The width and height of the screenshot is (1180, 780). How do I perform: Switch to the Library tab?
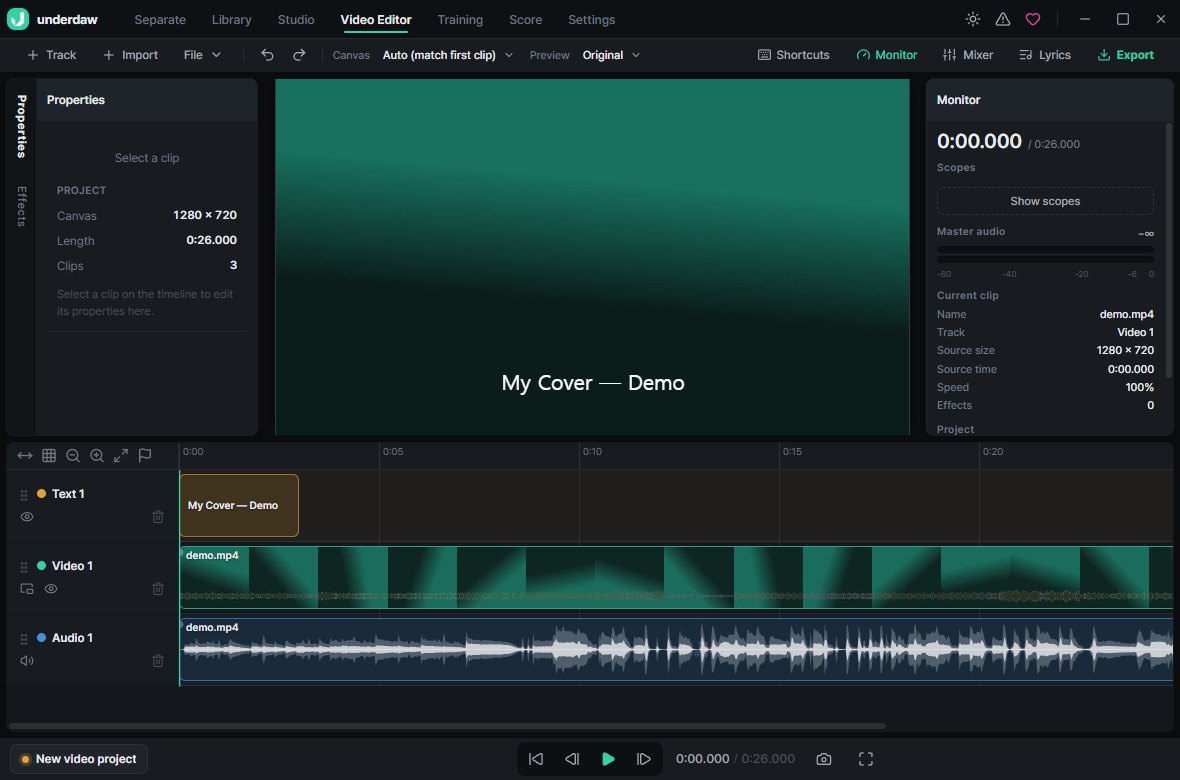[x=232, y=20]
